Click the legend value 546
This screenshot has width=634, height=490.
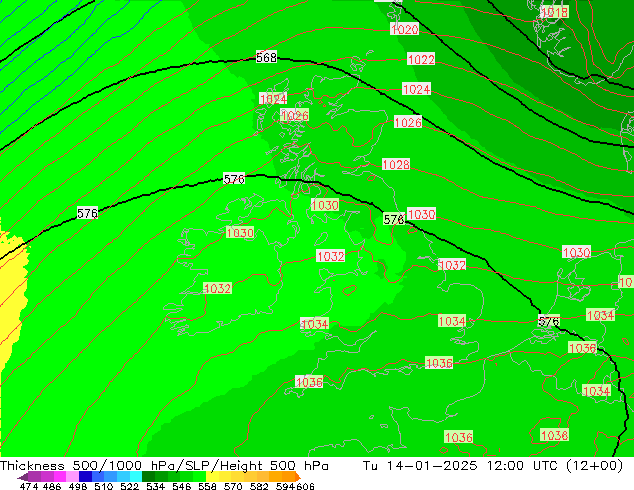point(181,486)
